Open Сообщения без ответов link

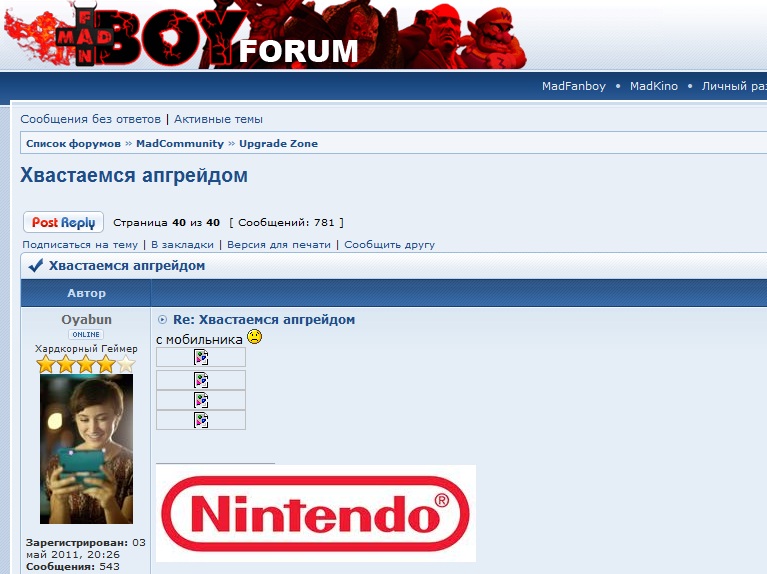tap(90, 119)
